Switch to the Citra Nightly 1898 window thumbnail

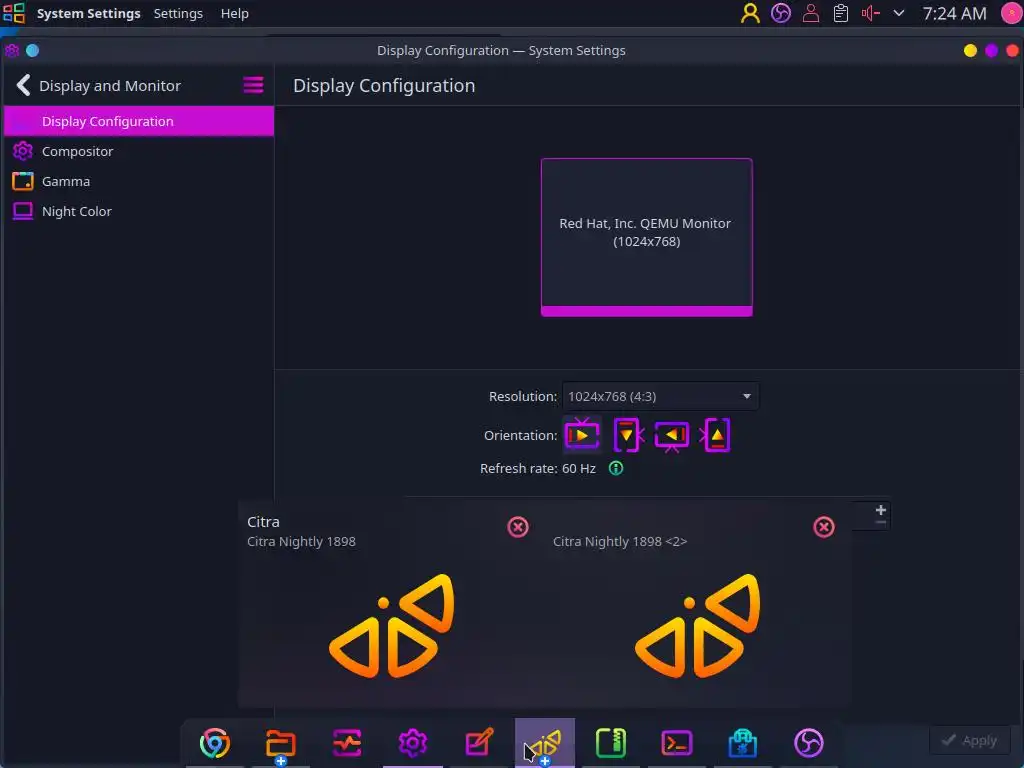click(392, 626)
